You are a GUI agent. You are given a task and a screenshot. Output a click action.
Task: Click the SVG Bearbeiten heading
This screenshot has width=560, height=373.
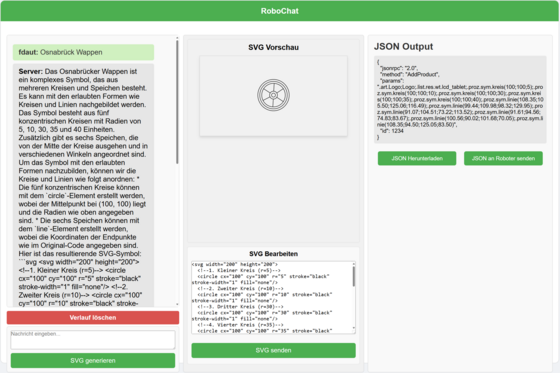tap(274, 254)
